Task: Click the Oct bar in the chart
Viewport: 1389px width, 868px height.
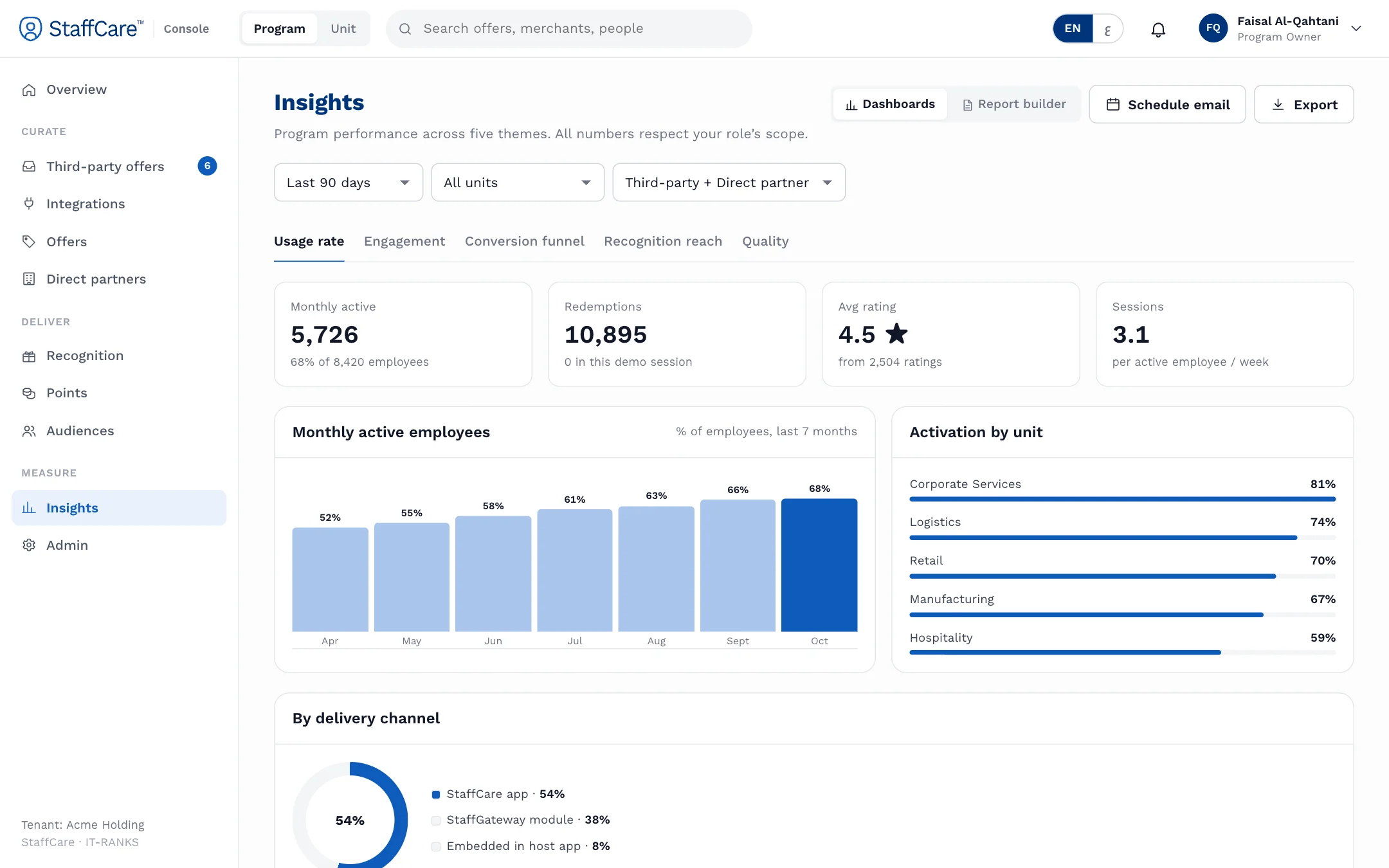Action: pyautogui.click(x=819, y=565)
